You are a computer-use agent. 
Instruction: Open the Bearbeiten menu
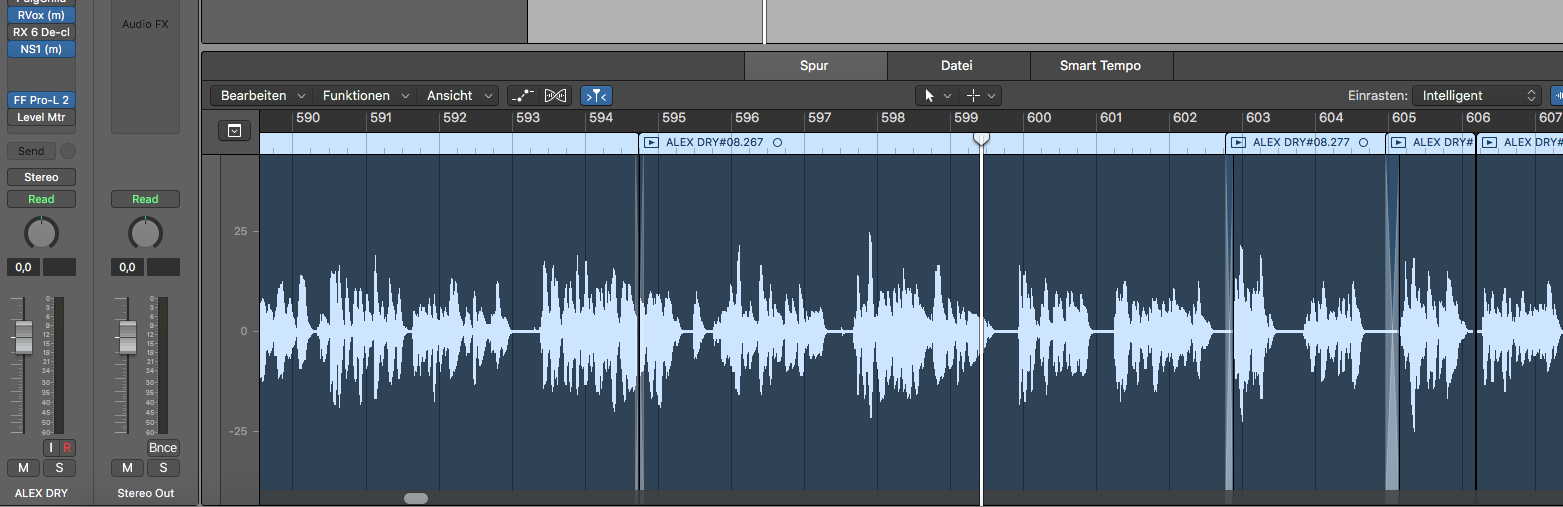[262, 96]
